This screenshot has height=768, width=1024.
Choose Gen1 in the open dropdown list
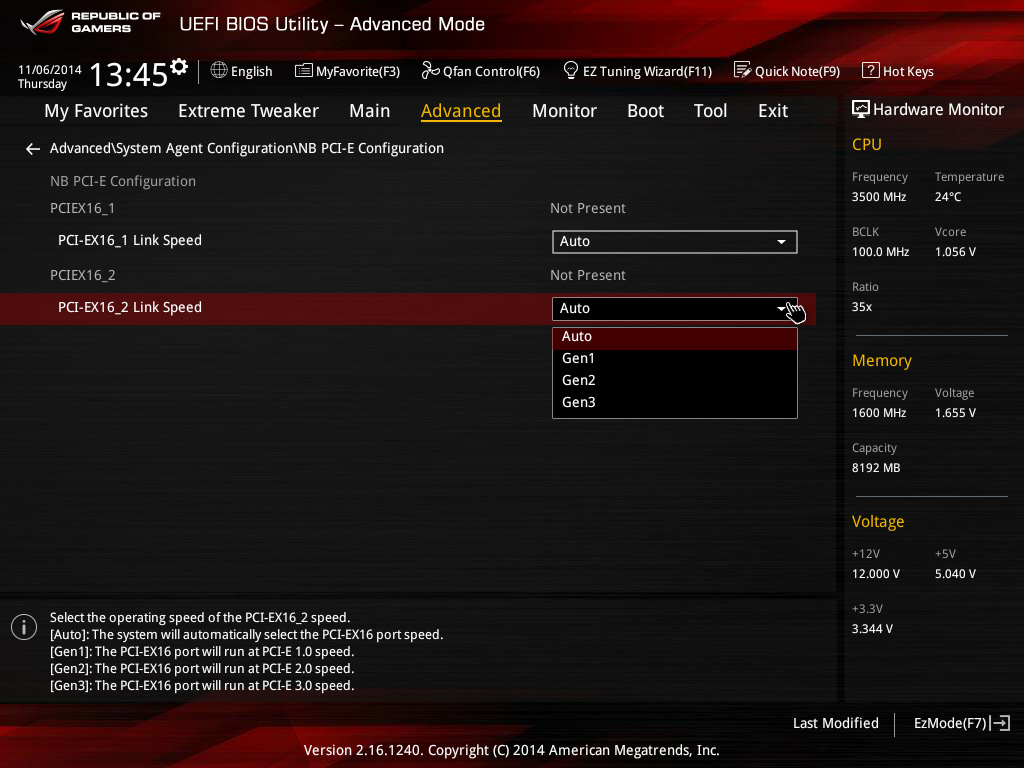[579, 358]
